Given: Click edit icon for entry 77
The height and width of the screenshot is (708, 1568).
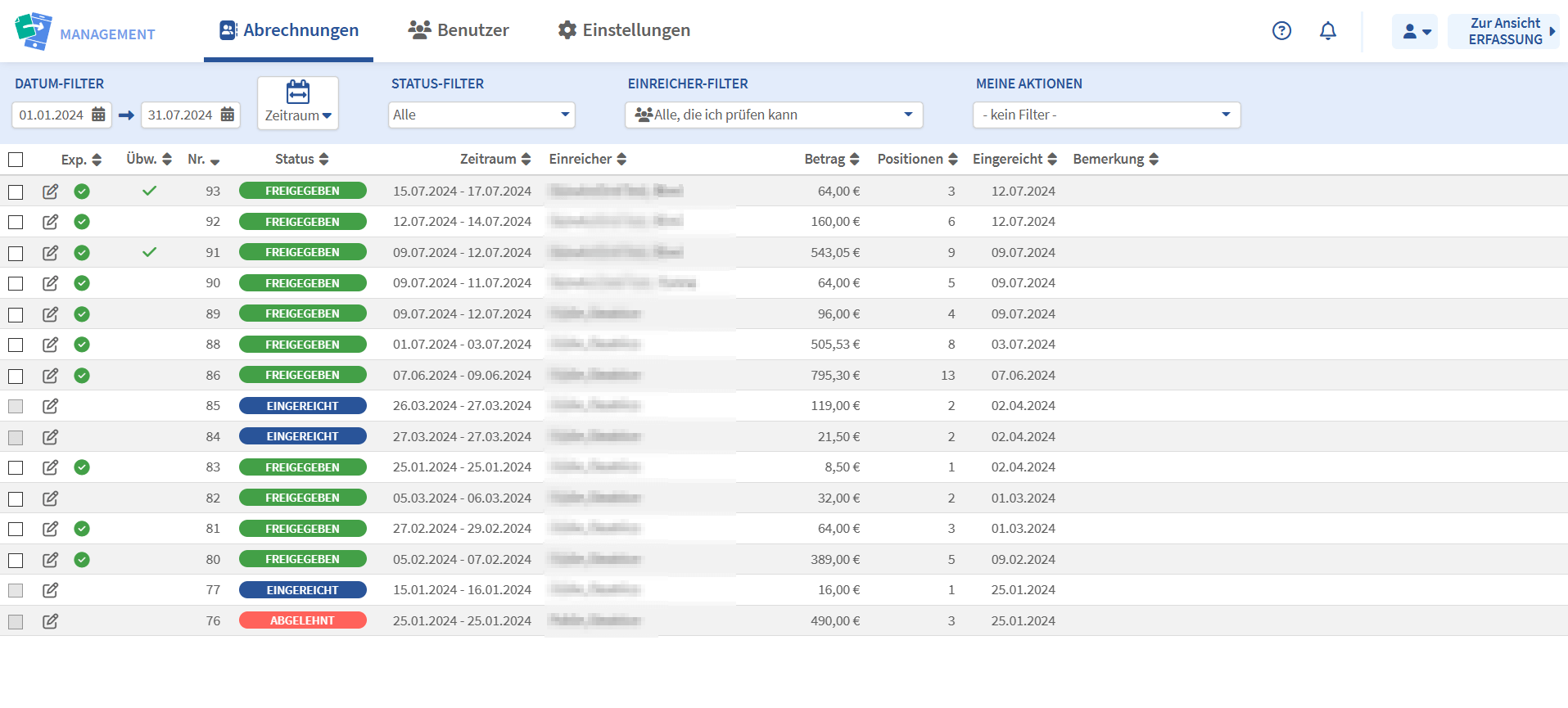Looking at the screenshot, I should click(51, 590).
